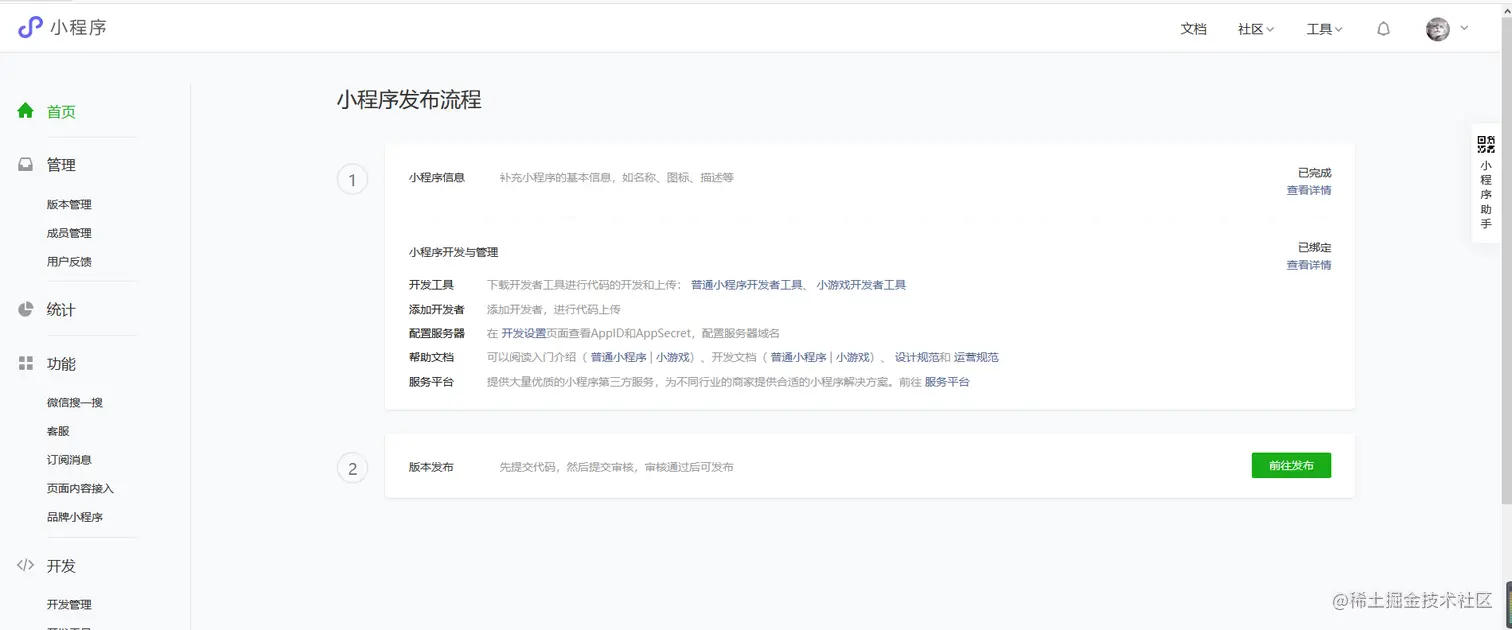Open 成员管理 in the sidebar
This screenshot has width=1512, height=630.
click(x=69, y=233)
